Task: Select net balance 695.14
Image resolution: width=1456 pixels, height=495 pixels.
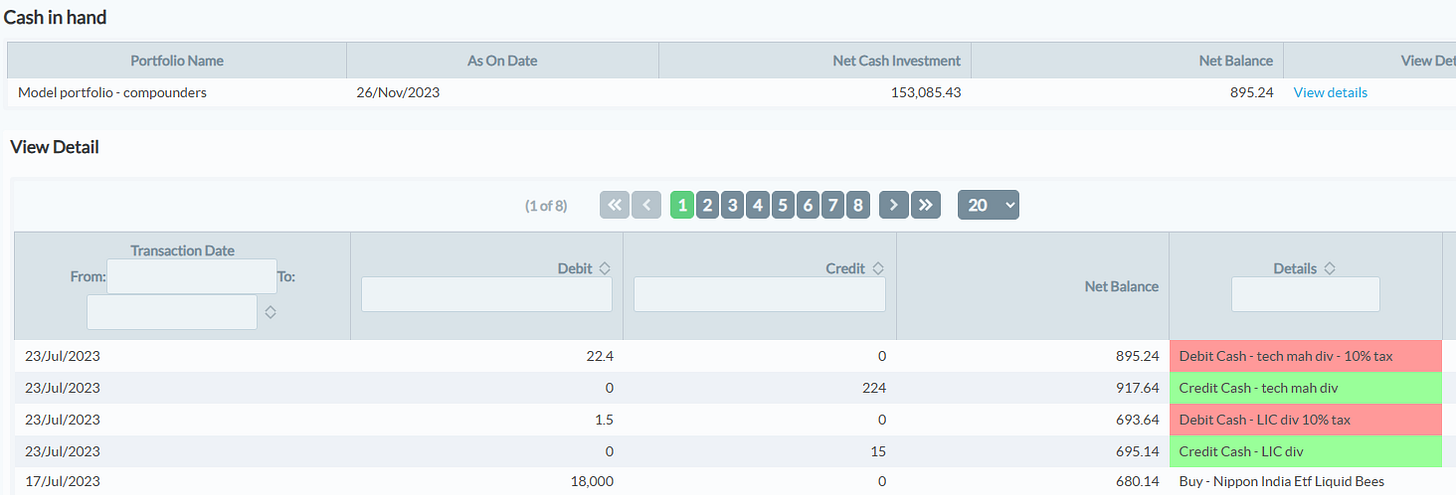Action: pos(1138,451)
